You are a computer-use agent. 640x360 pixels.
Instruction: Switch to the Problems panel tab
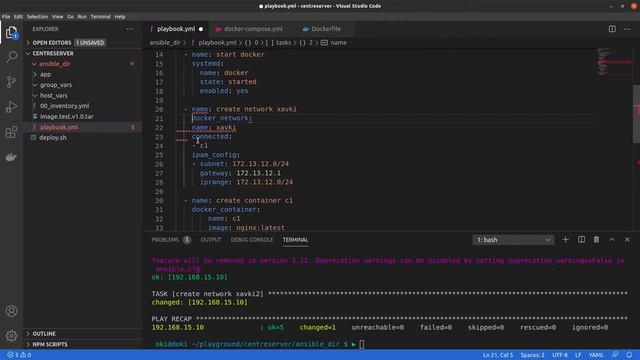point(171,240)
